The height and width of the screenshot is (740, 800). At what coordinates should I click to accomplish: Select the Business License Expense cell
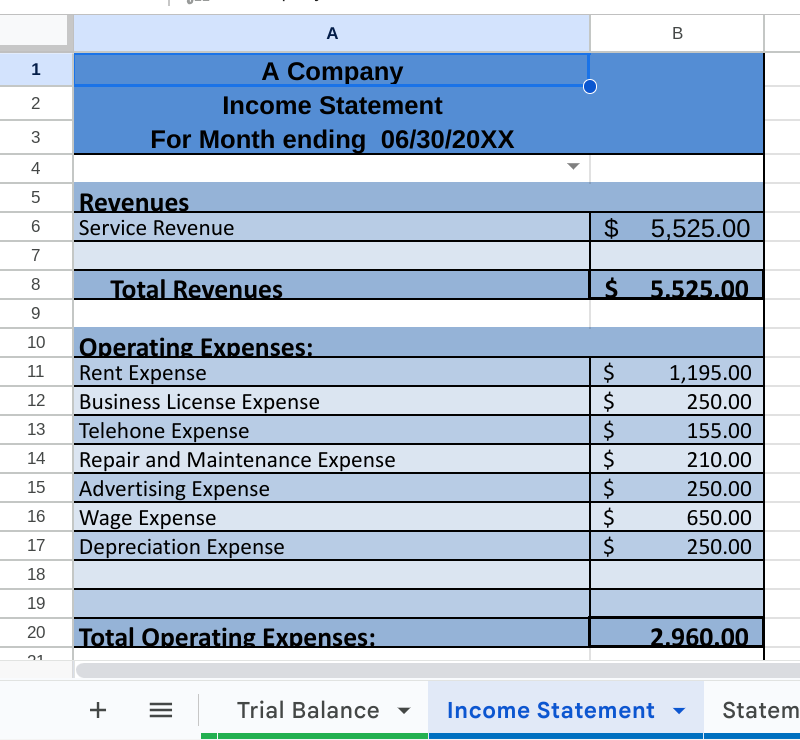click(332, 401)
